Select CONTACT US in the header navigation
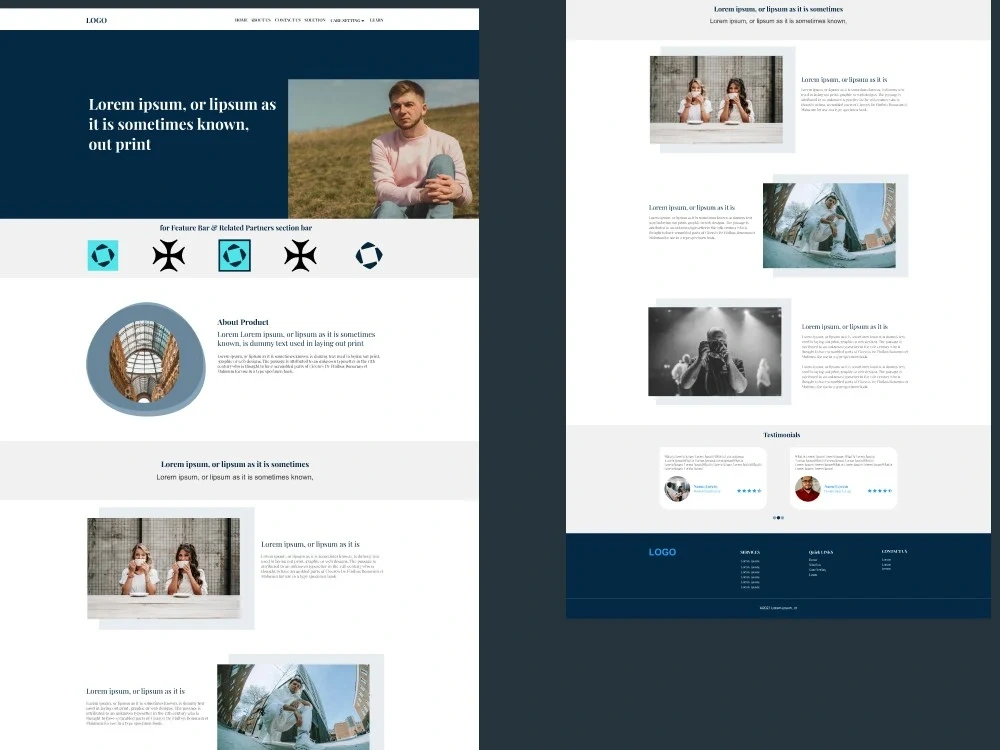Image resolution: width=1000 pixels, height=750 pixels. pos(288,20)
